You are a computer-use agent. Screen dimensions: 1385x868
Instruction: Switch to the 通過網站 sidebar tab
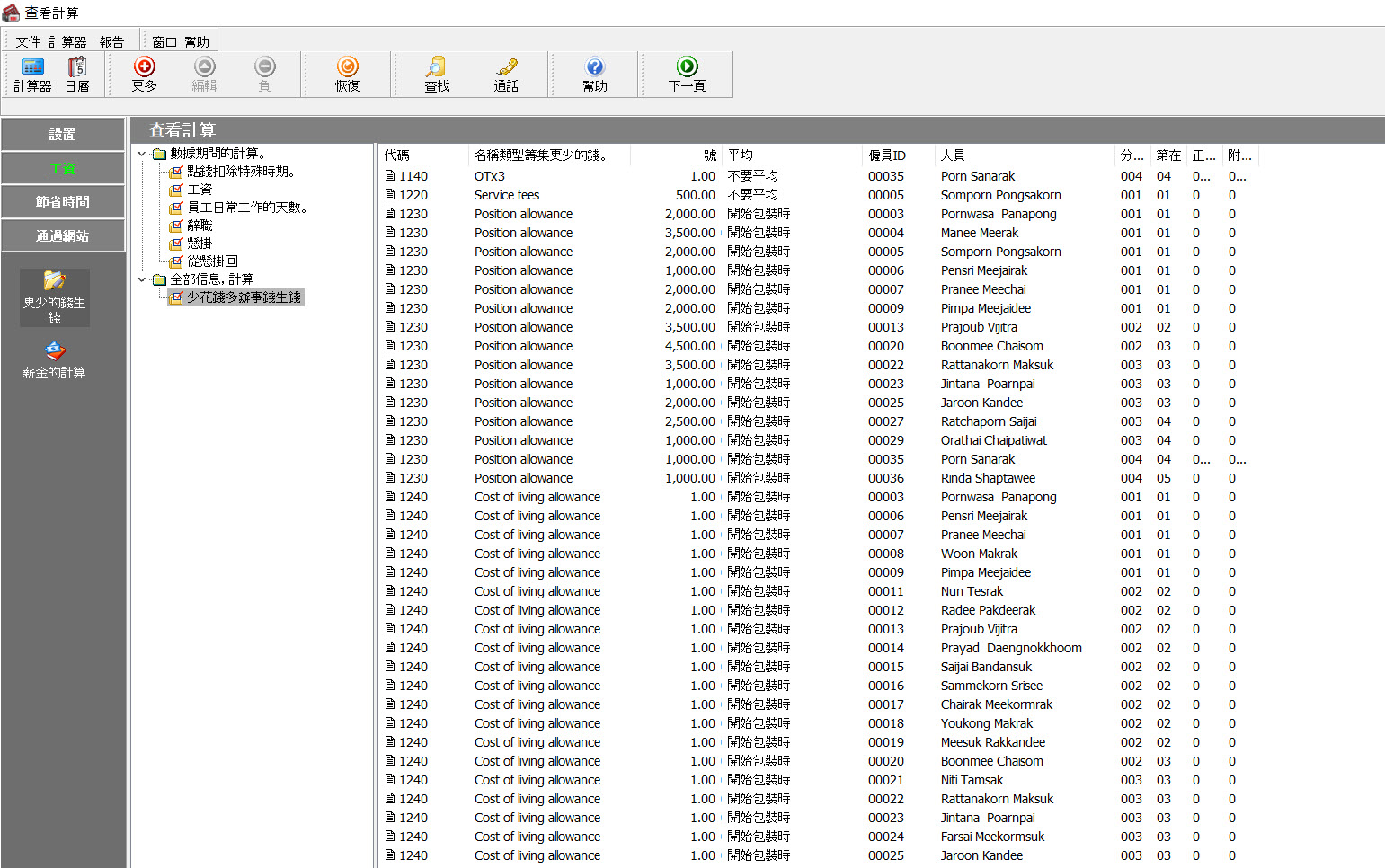63,235
